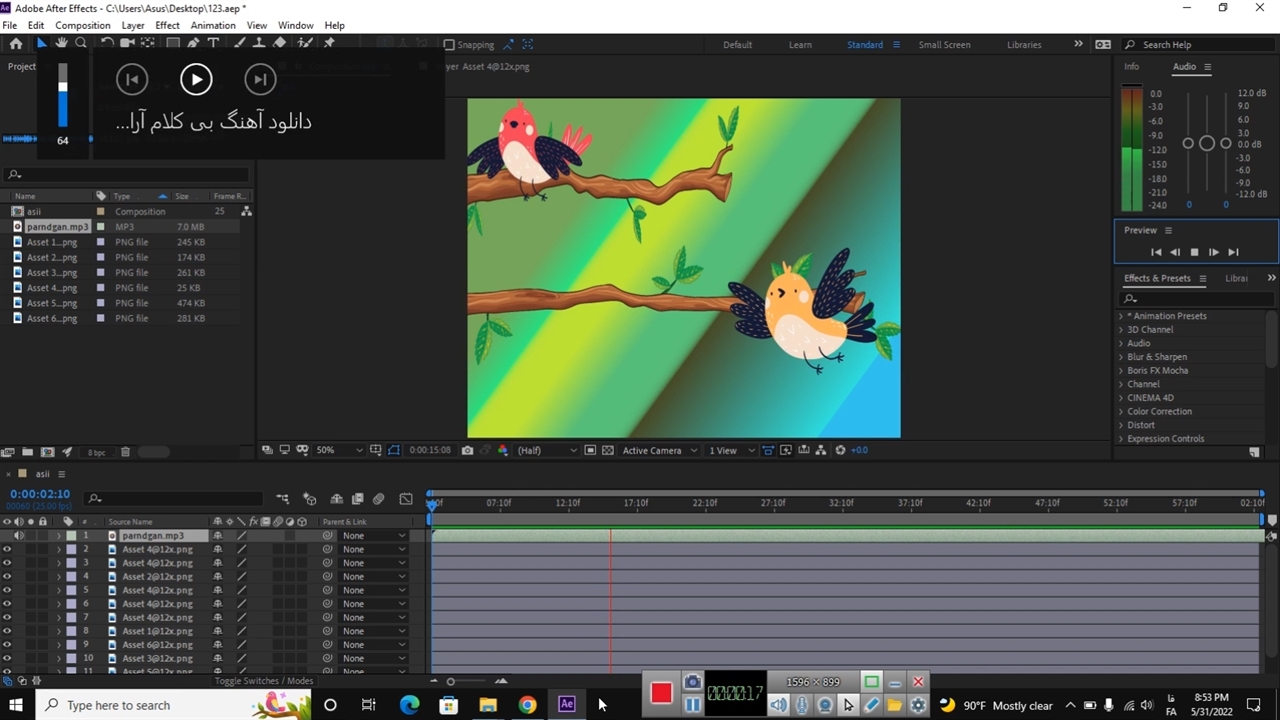Image resolution: width=1280 pixels, height=720 pixels.
Task: Switch to the Small Screen workspace
Action: [x=944, y=45]
